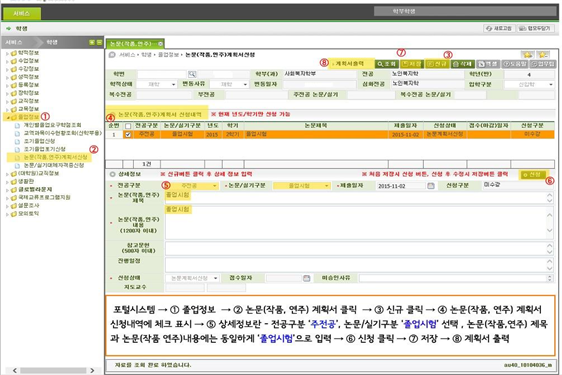Image resolution: width=562 pixels, height=375 pixels.
Task: Click the 학번 search magnifier icon
Action: (192, 74)
